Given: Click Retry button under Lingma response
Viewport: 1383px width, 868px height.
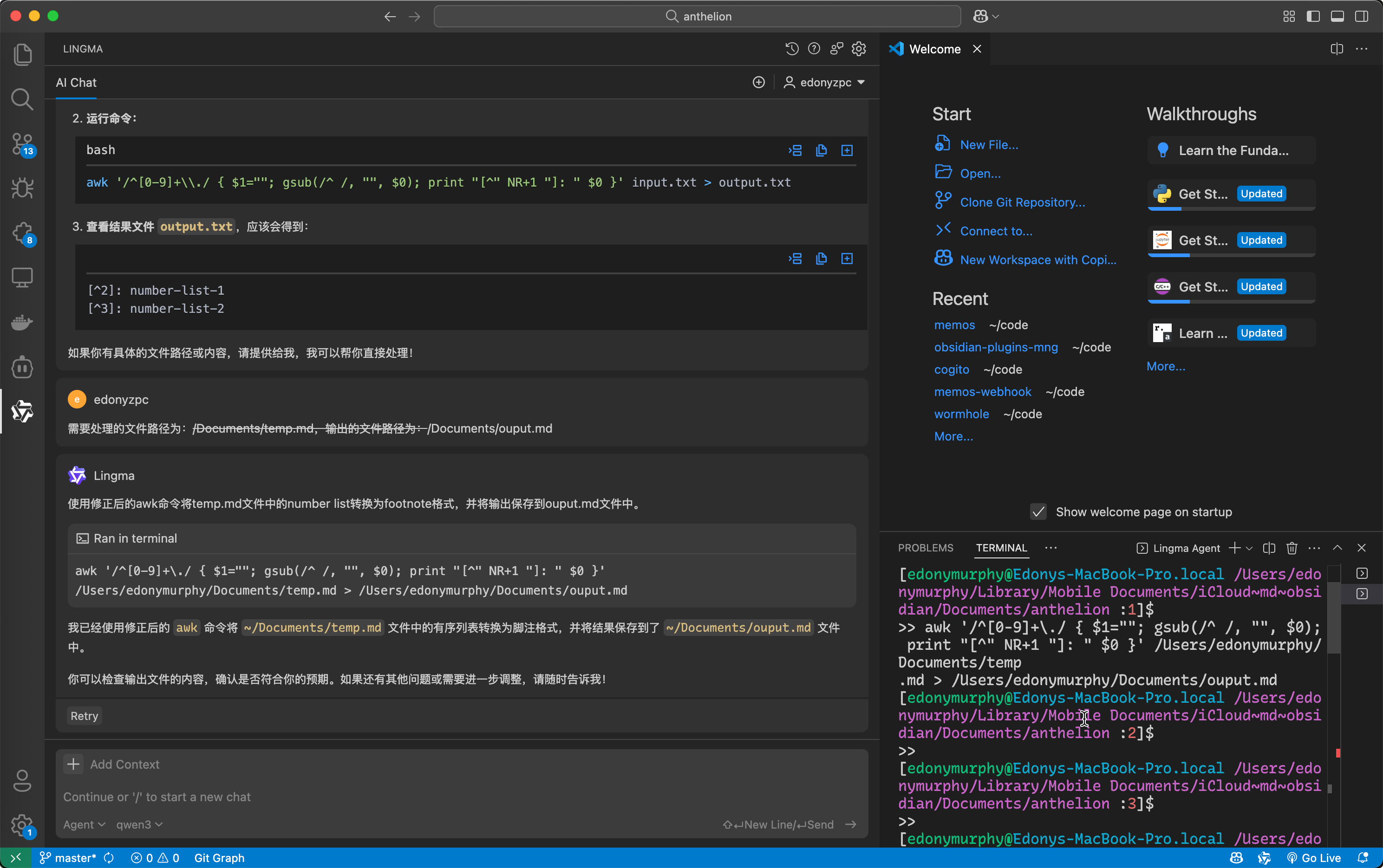Looking at the screenshot, I should point(84,716).
